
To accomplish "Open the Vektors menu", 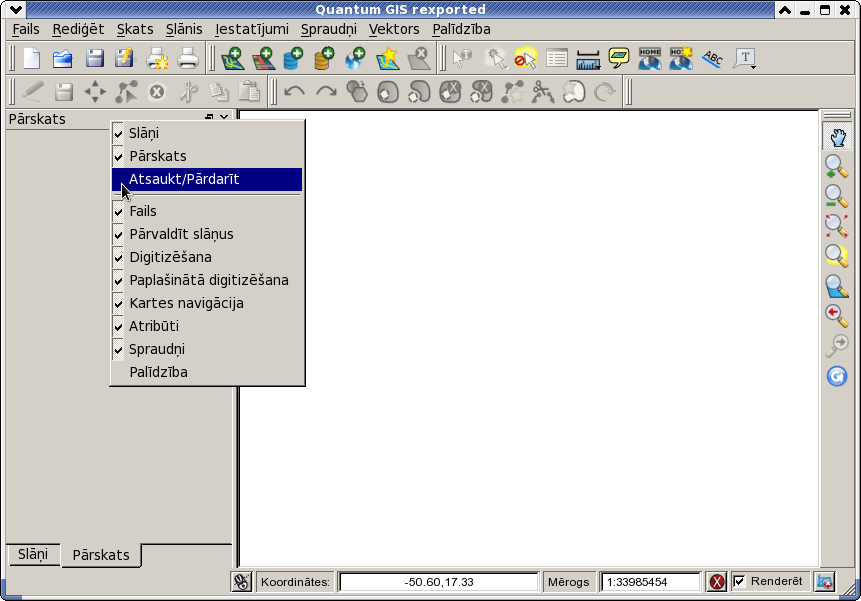I will pyautogui.click(x=394, y=29).
